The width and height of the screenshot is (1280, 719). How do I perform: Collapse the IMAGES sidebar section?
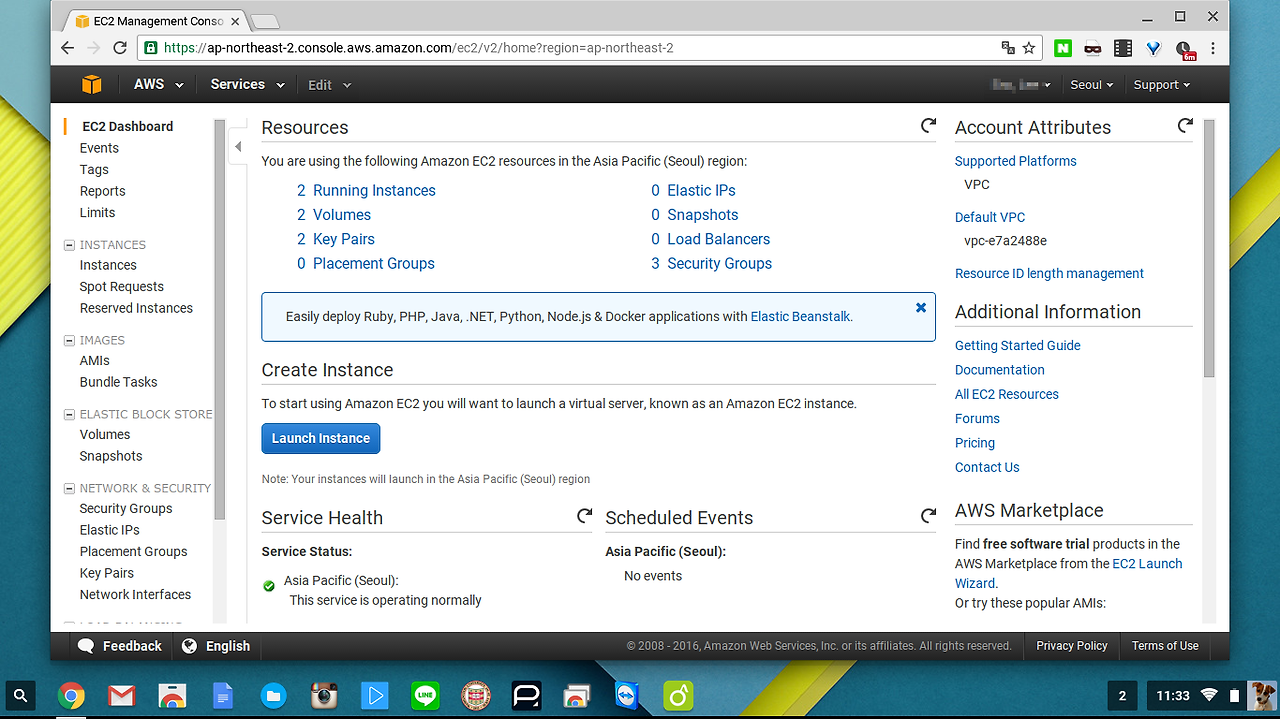(70, 341)
